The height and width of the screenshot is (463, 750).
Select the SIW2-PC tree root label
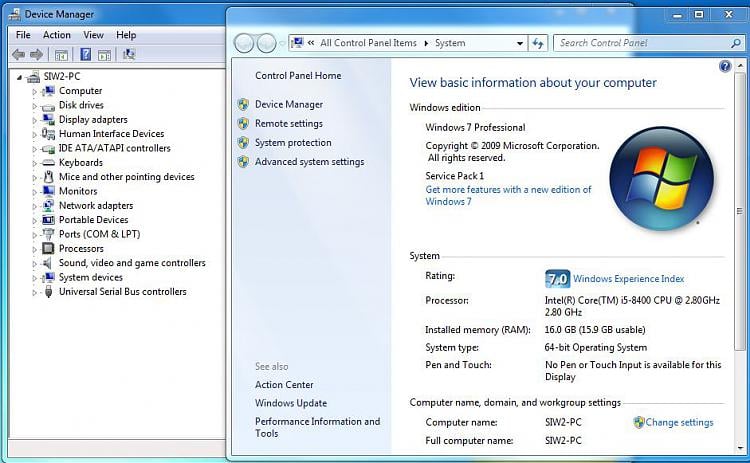point(62,77)
